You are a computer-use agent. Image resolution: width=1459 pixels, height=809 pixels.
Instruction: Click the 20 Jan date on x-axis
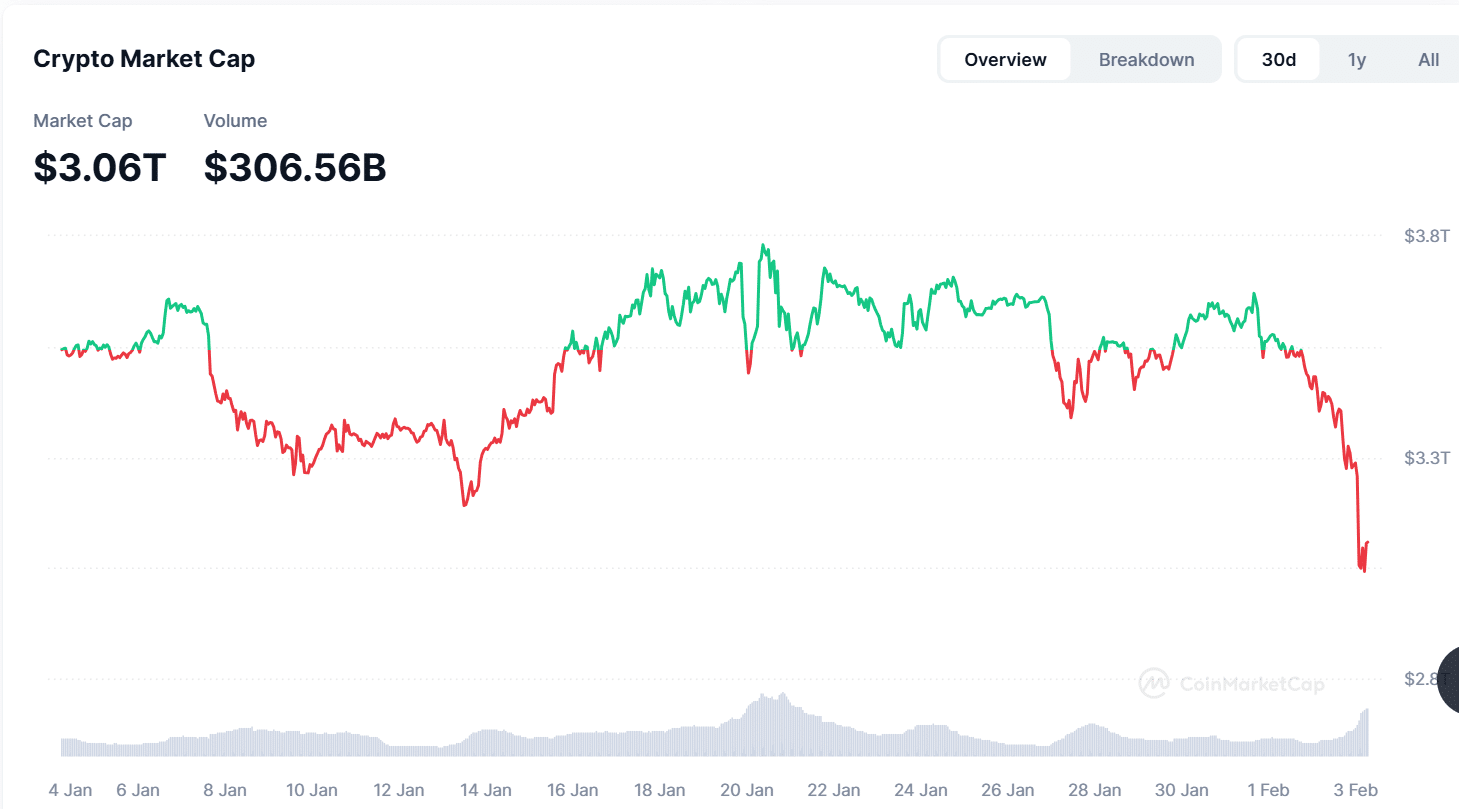(x=745, y=790)
